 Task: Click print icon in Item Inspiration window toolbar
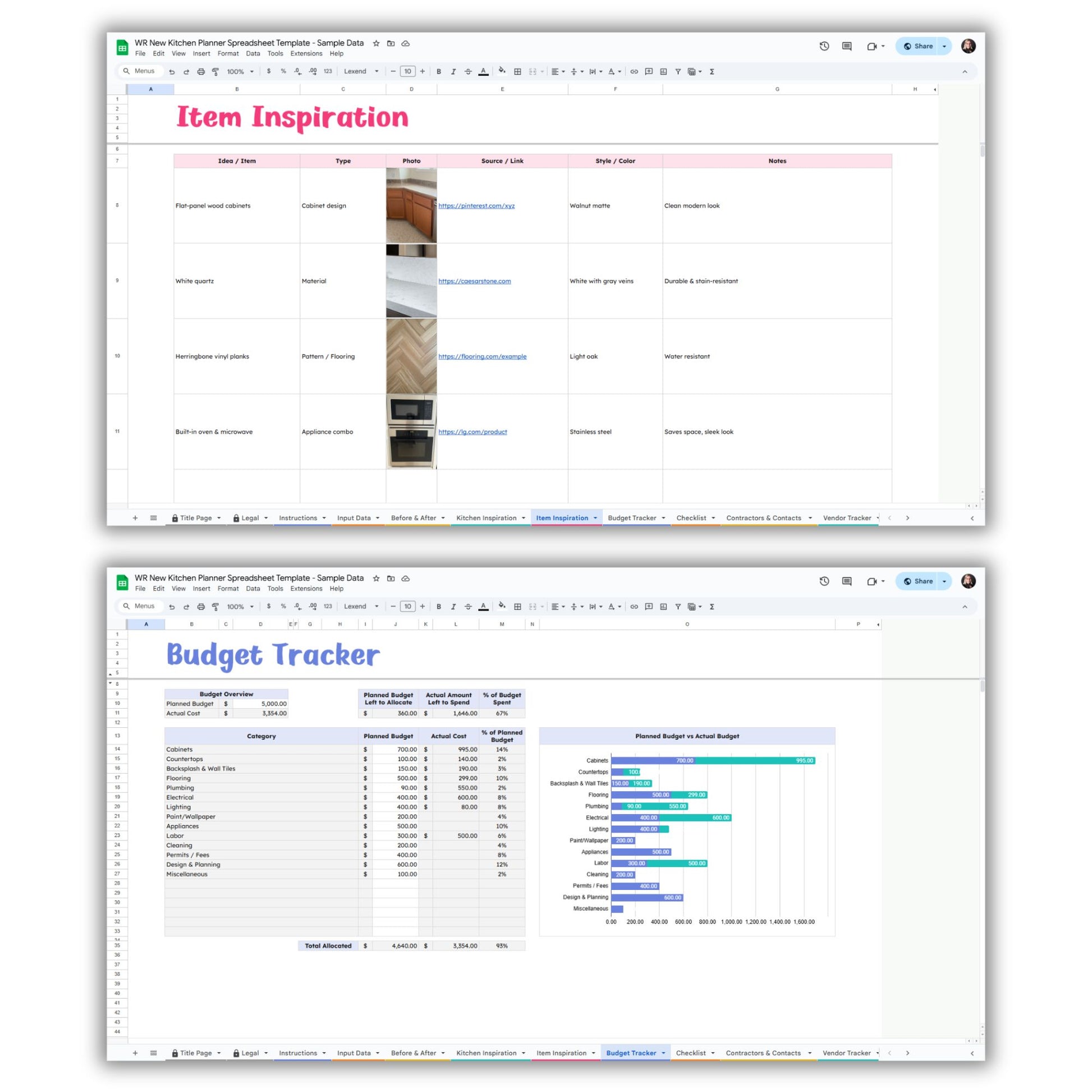pyautogui.click(x=201, y=72)
